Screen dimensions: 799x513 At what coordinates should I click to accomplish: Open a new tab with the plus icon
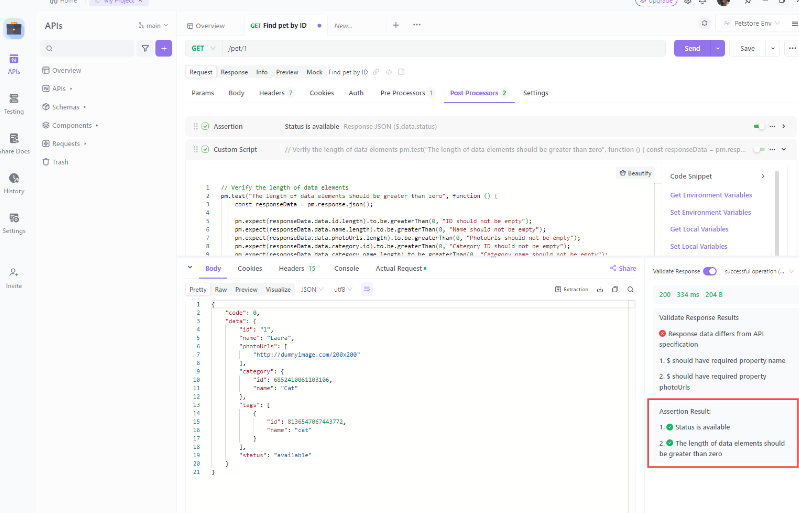pyautogui.click(x=396, y=25)
